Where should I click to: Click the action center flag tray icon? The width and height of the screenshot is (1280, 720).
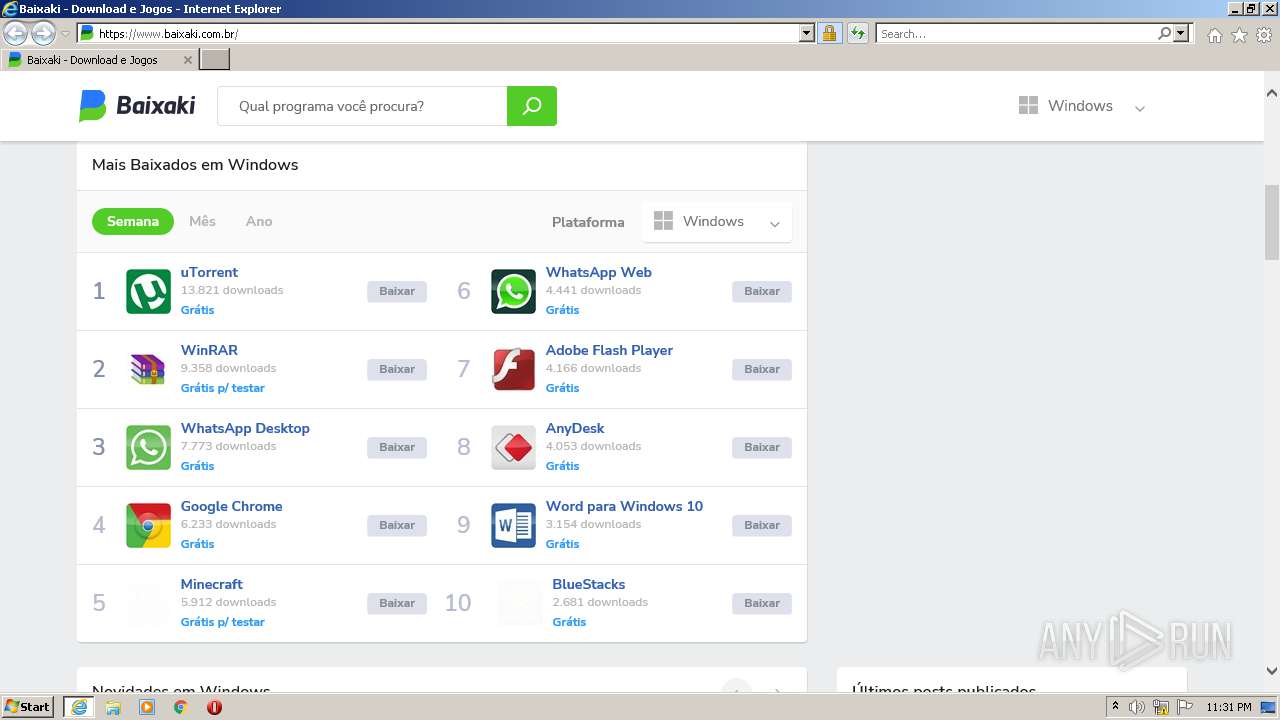coord(1185,707)
